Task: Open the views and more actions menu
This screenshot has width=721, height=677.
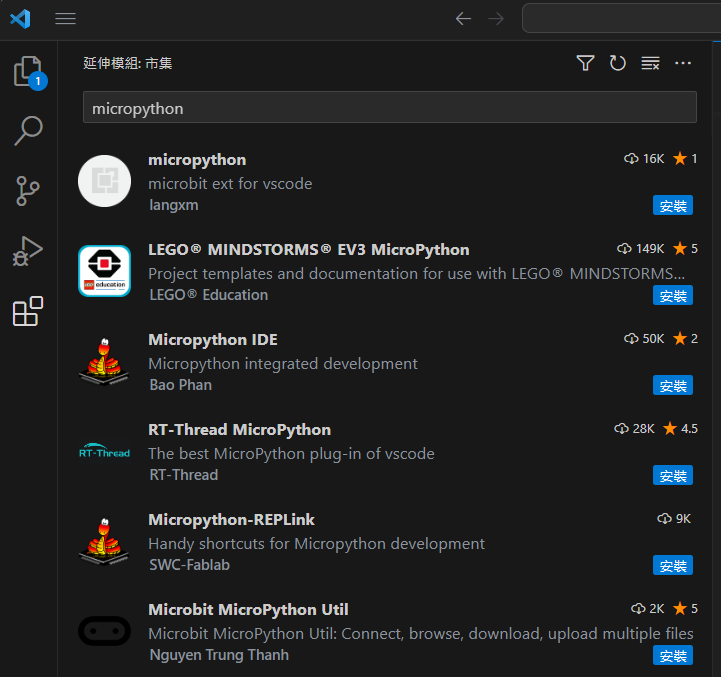Action: [x=683, y=63]
